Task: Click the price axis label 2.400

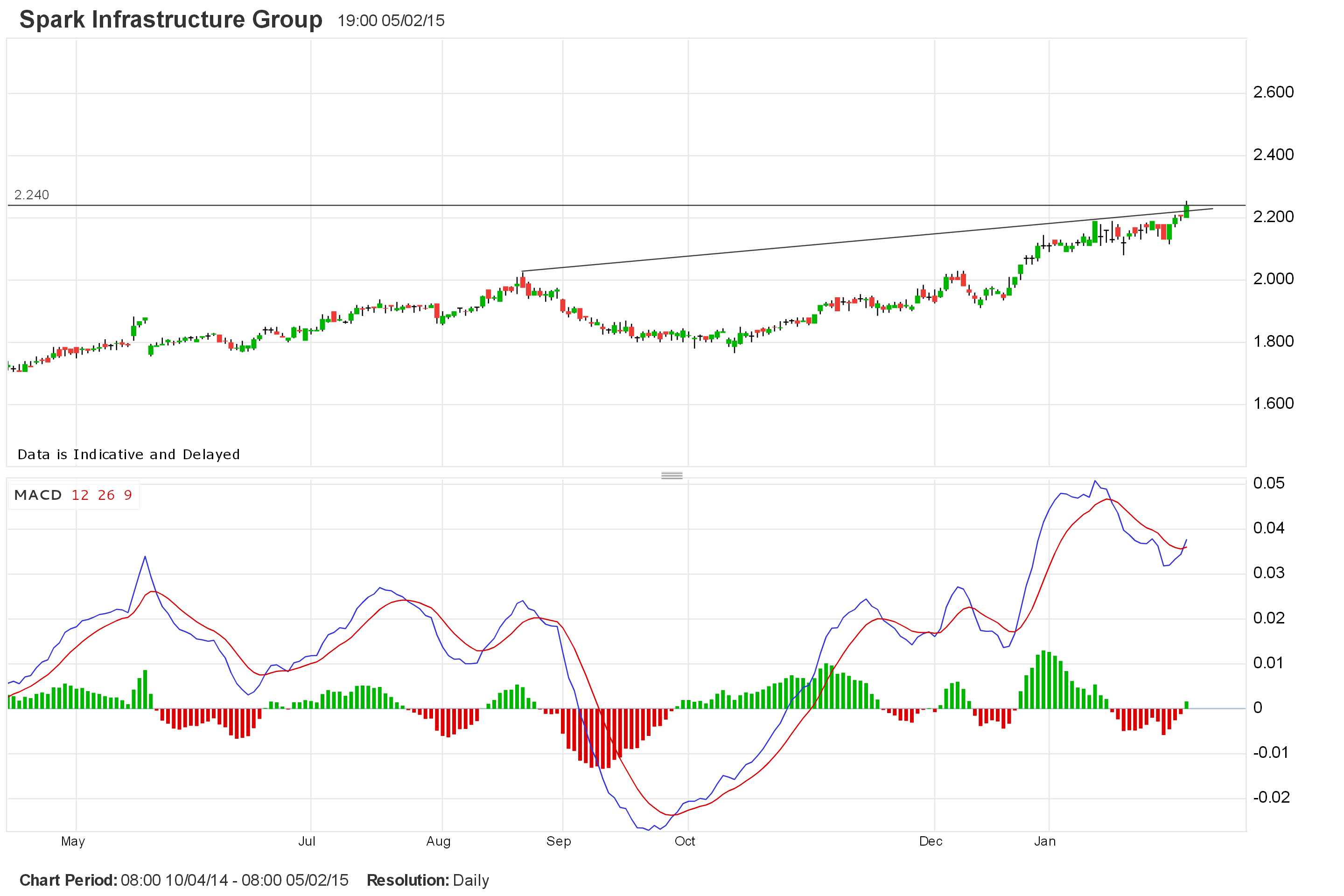Action: tap(1273, 154)
